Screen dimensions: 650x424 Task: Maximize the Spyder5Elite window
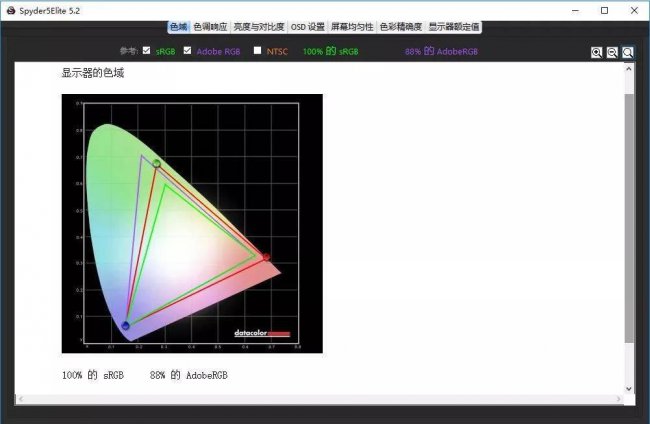pos(604,10)
